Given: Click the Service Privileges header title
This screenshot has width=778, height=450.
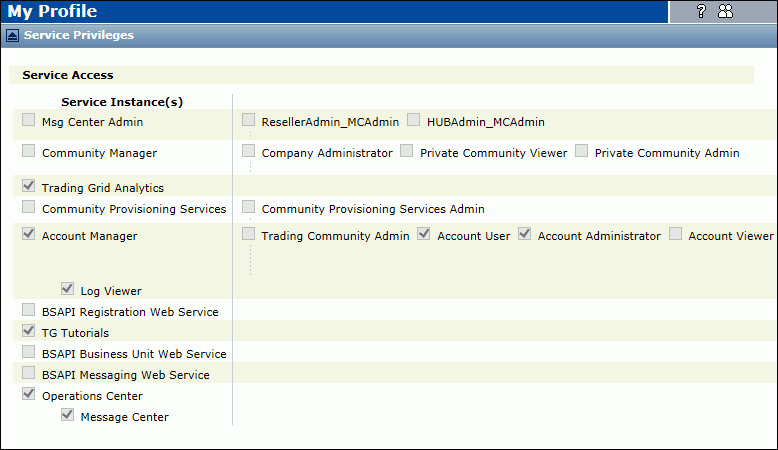Looking at the screenshot, I should click(x=79, y=35).
